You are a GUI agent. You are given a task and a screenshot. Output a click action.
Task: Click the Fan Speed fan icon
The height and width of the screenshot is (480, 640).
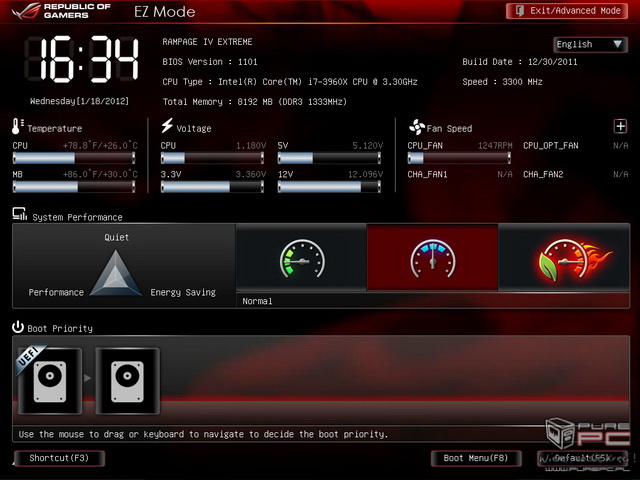click(x=417, y=127)
